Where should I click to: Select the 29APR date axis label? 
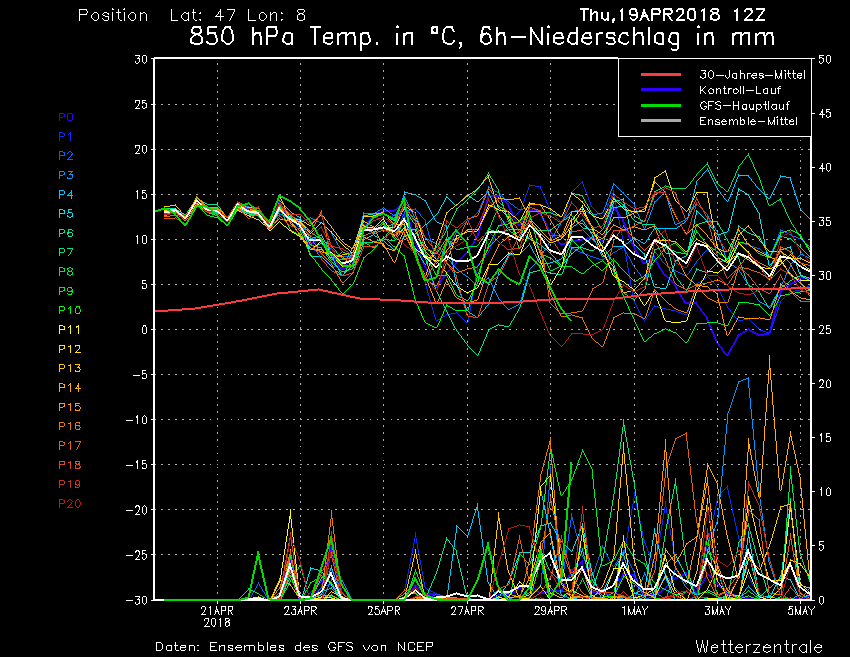pyautogui.click(x=550, y=609)
